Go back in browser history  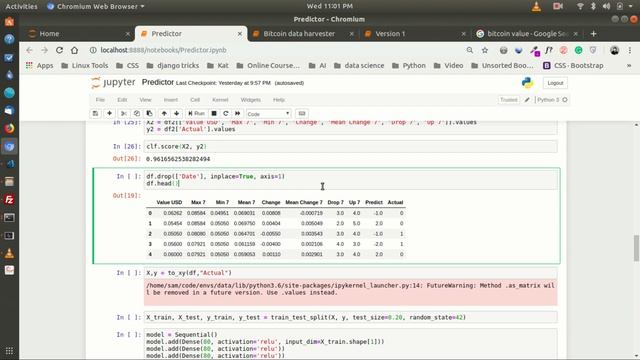tap(29, 50)
